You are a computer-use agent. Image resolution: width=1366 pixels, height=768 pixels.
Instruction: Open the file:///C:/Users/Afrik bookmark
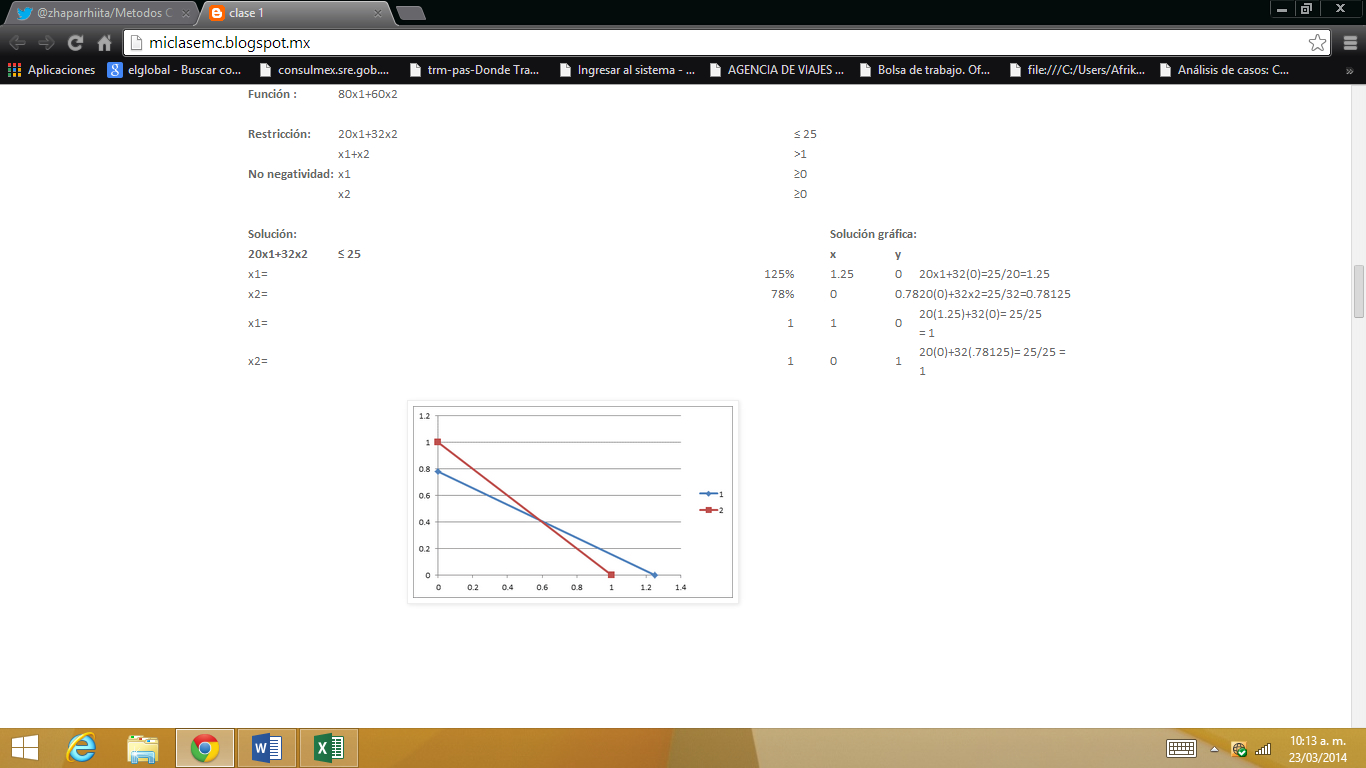click(x=1076, y=70)
